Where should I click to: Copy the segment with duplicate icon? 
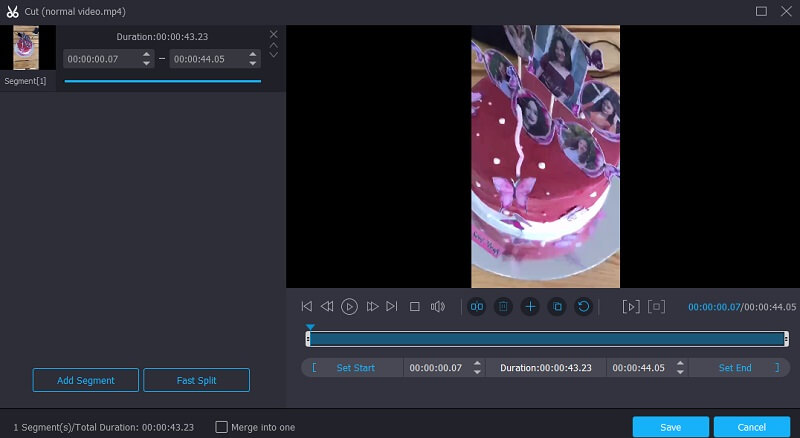point(557,306)
